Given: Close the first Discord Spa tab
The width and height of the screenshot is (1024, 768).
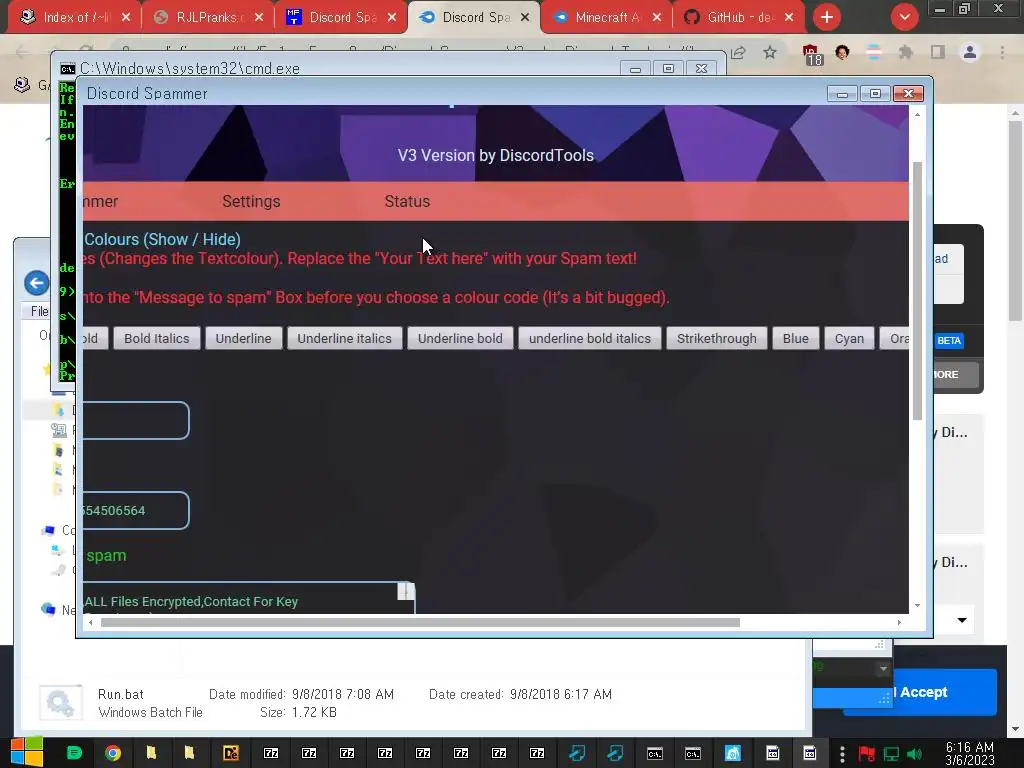Looking at the screenshot, I should click(392, 18).
